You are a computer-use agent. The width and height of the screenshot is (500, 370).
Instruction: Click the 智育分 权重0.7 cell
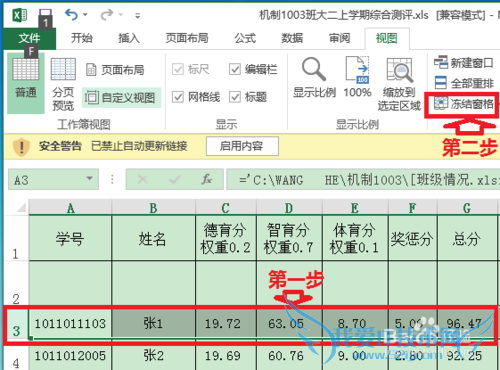(x=289, y=238)
